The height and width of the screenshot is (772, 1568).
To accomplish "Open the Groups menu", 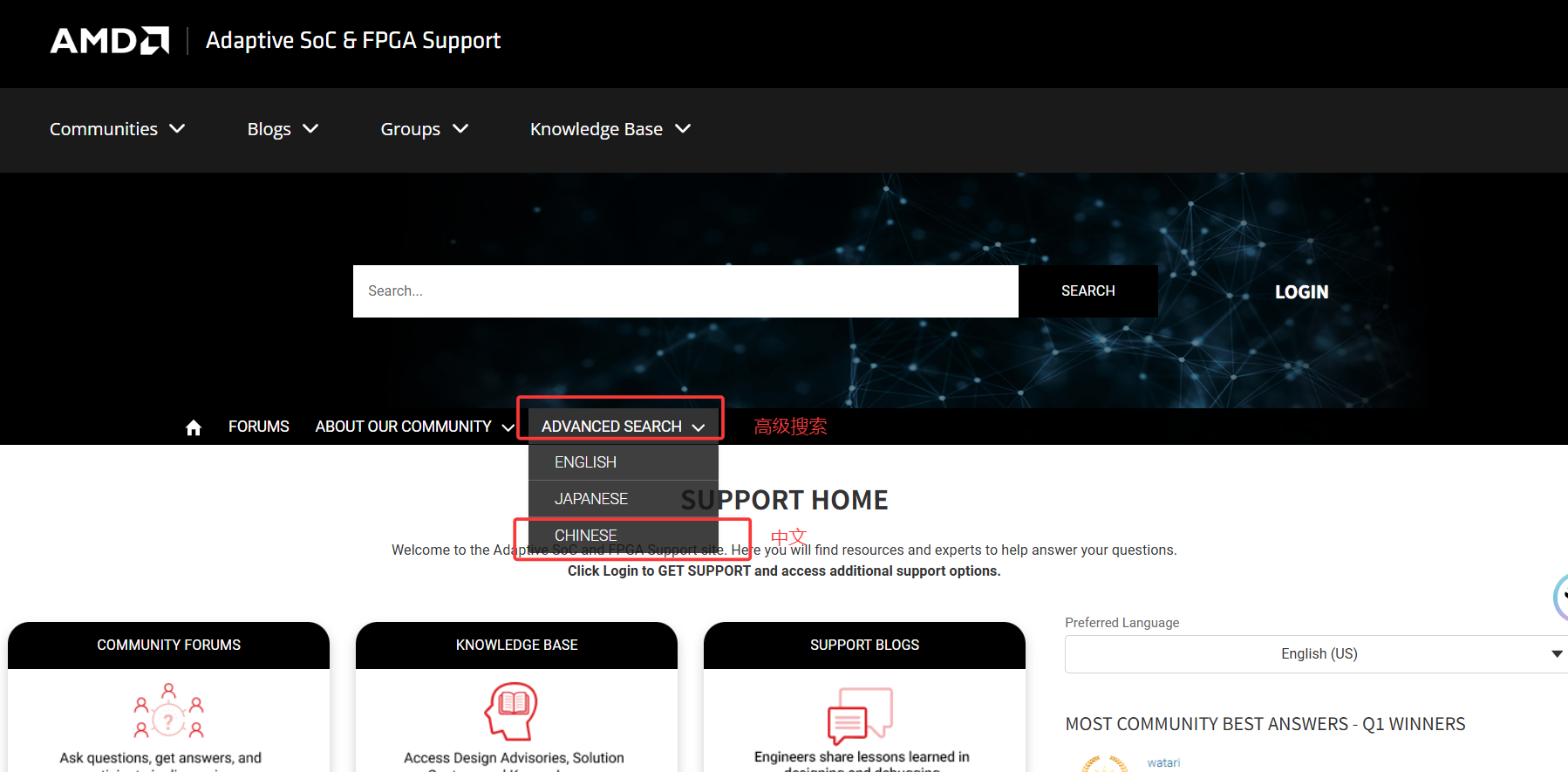I will (425, 129).
